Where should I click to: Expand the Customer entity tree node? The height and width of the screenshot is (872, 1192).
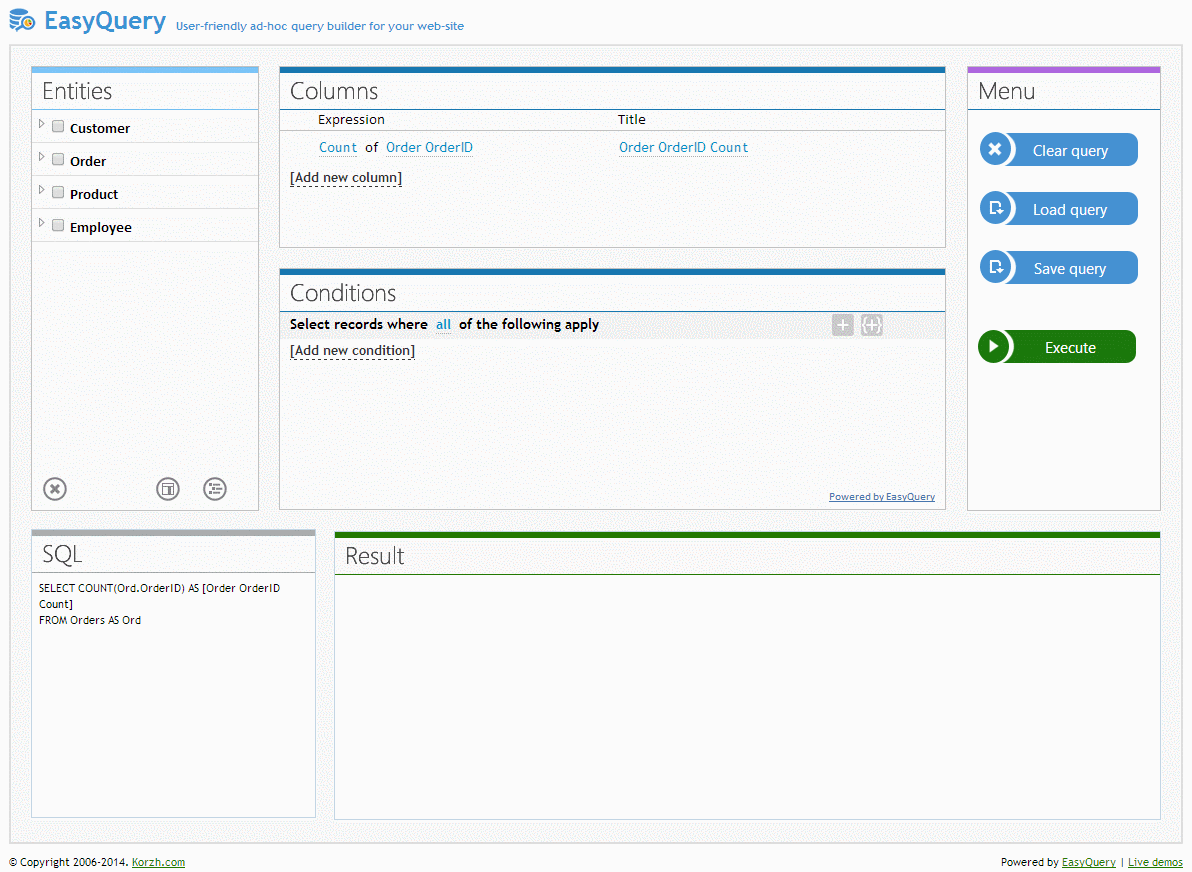(x=41, y=127)
